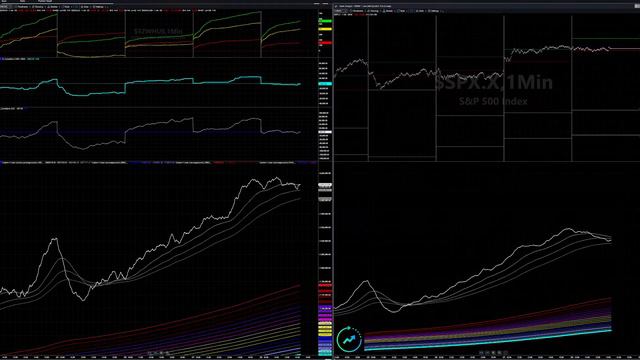
Task: Select the $SPX.X chart window title bar
Action: coord(487,6)
